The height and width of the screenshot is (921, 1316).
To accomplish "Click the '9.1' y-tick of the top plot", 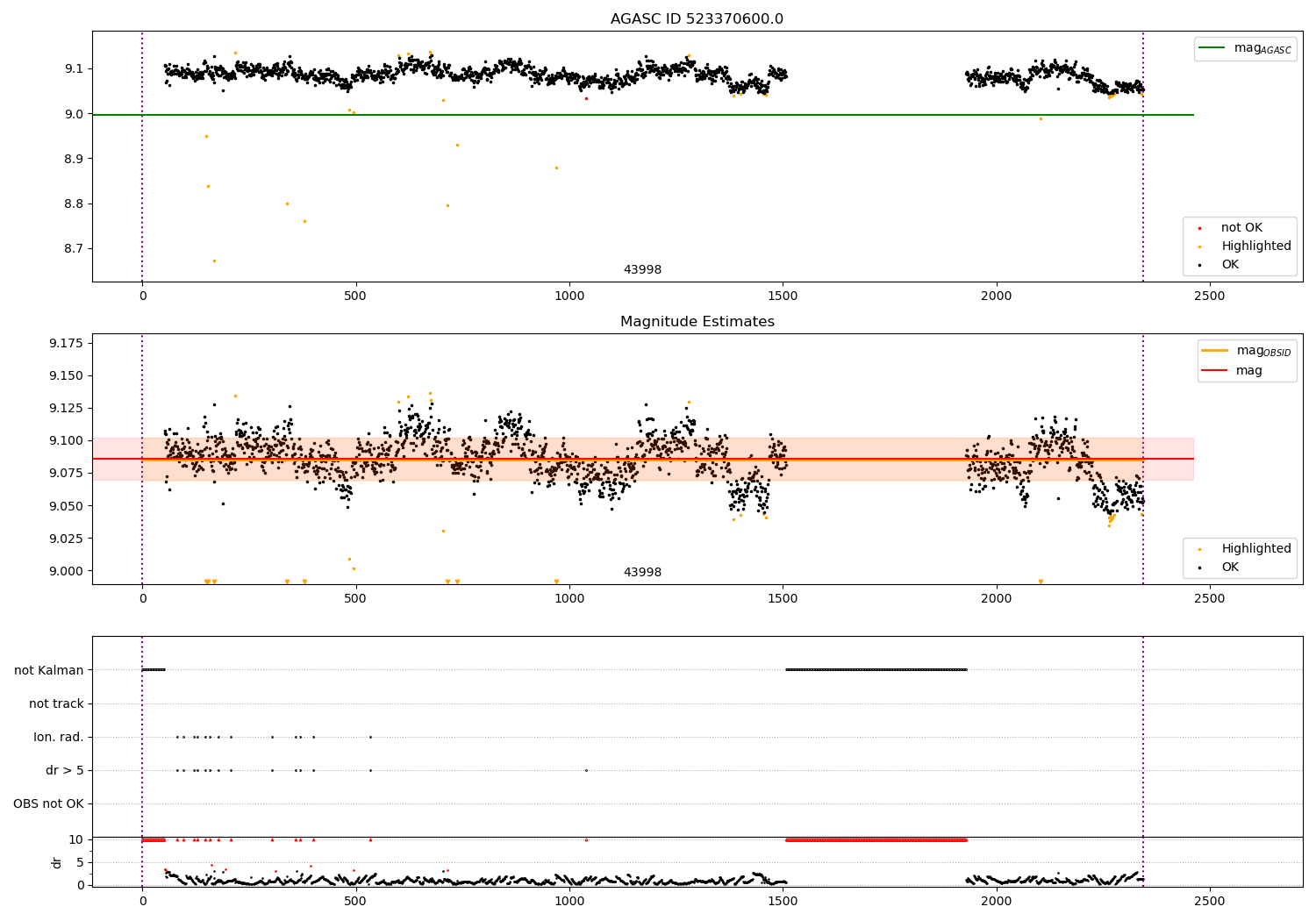I will 74,69.
